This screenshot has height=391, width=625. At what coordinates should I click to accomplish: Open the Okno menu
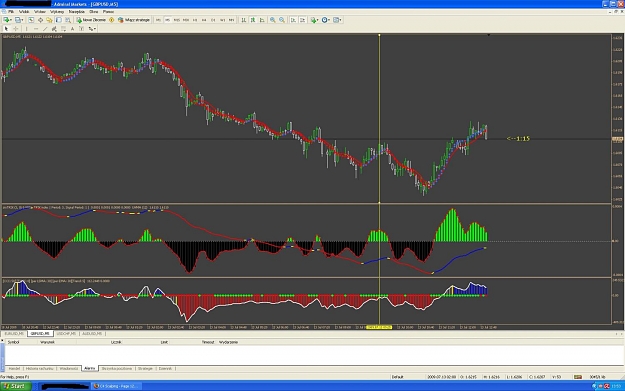tap(94, 12)
